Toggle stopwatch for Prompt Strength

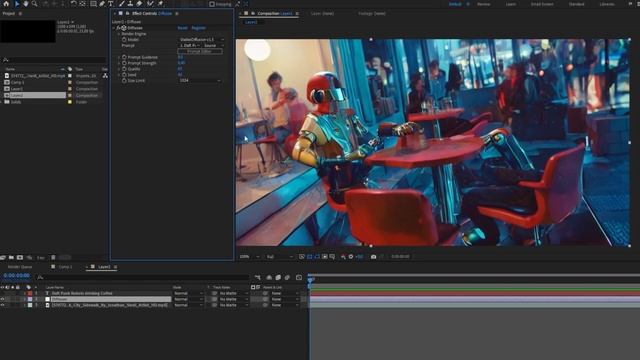[124, 63]
